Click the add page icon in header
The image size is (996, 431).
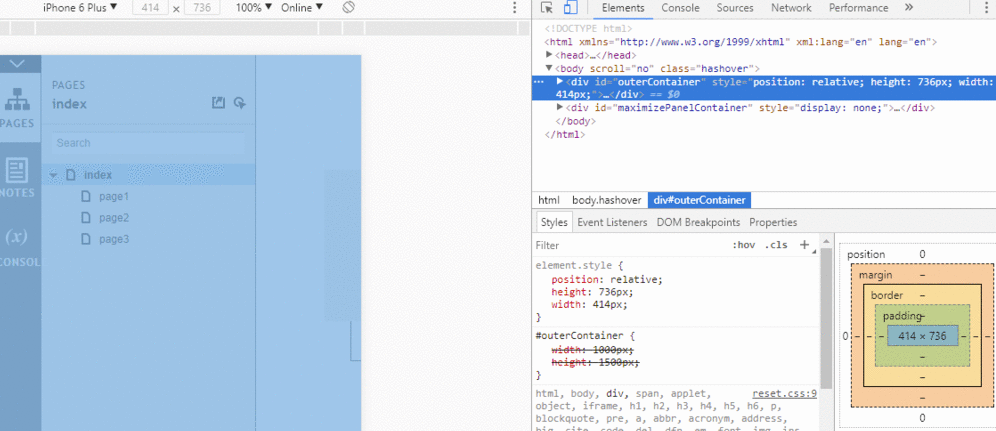[239, 103]
